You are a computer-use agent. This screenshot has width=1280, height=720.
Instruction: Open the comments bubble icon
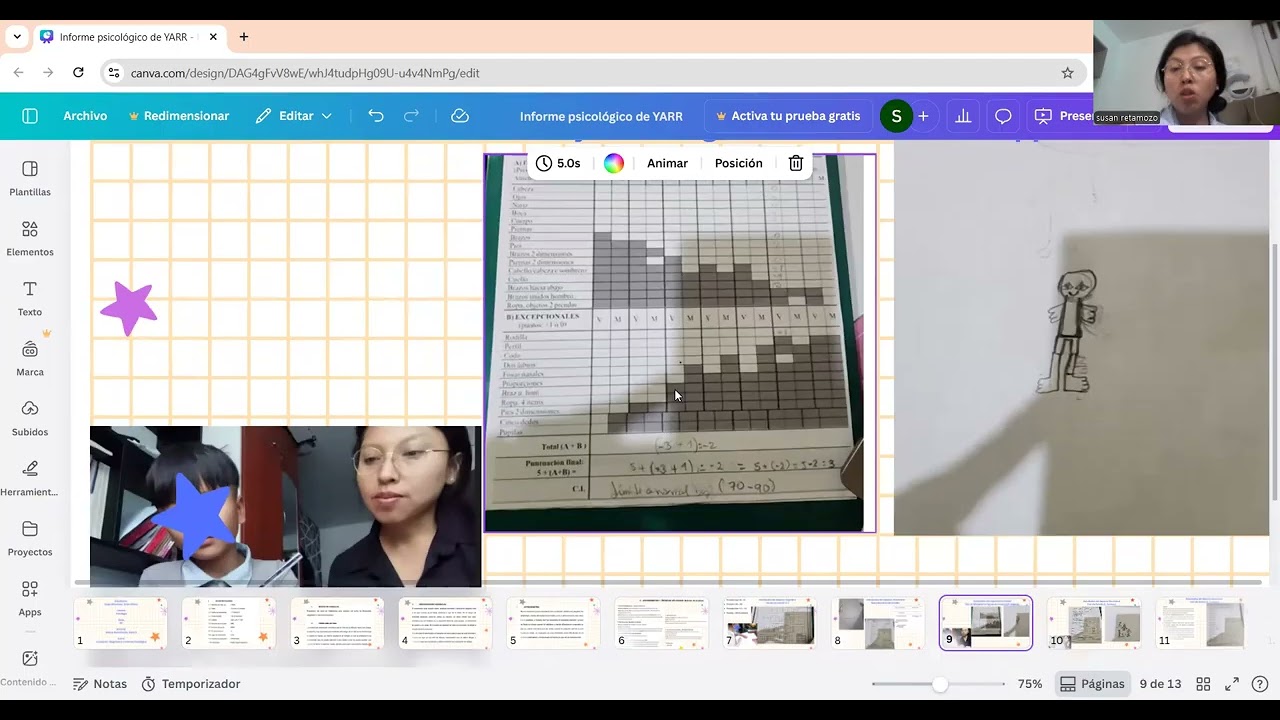1003,116
